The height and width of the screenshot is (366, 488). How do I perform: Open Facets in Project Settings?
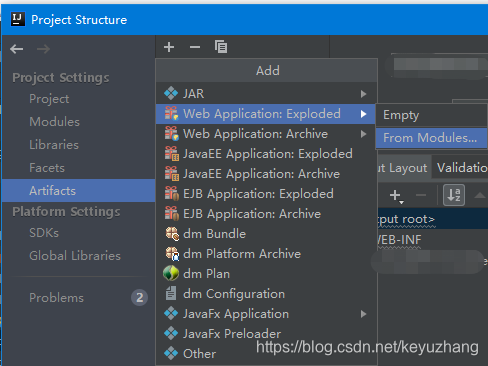coord(47,168)
